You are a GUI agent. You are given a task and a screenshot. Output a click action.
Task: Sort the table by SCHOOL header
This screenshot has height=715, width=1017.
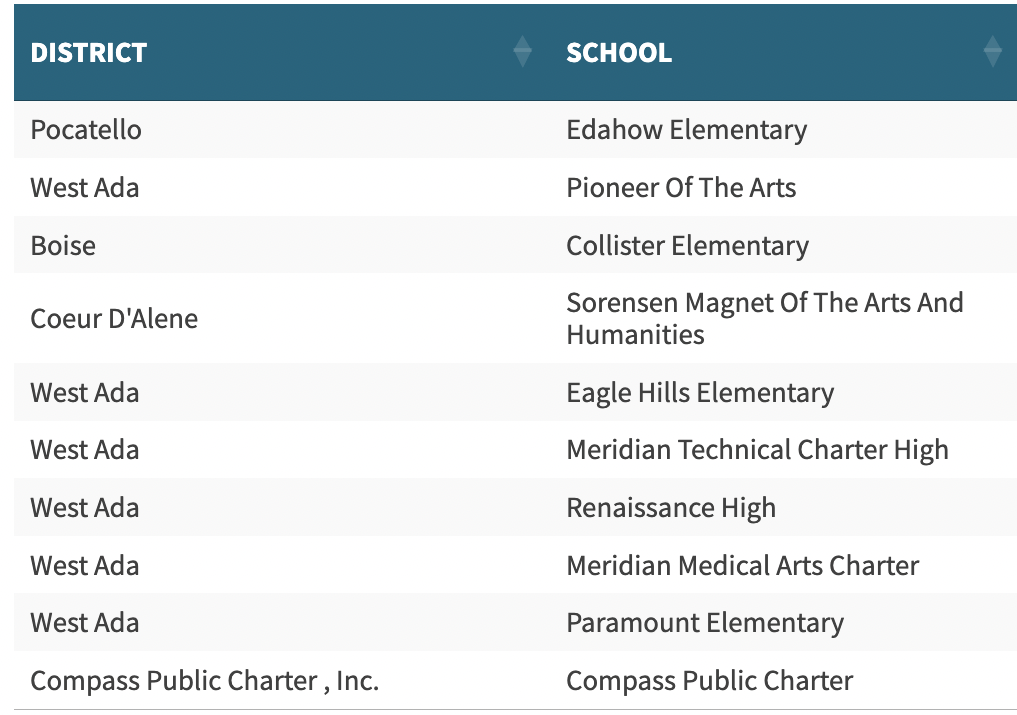[x=619, y=53]
